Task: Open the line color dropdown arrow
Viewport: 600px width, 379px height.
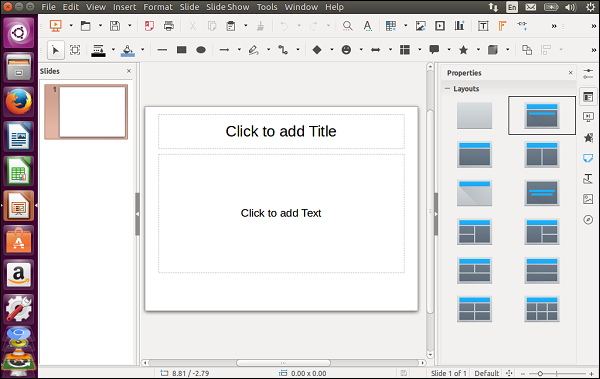Action: point(113,50)
